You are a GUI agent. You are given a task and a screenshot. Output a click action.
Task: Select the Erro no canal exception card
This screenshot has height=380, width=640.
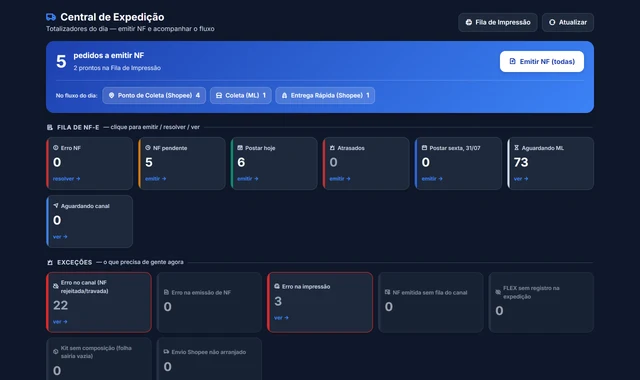(x=99, y=302)
